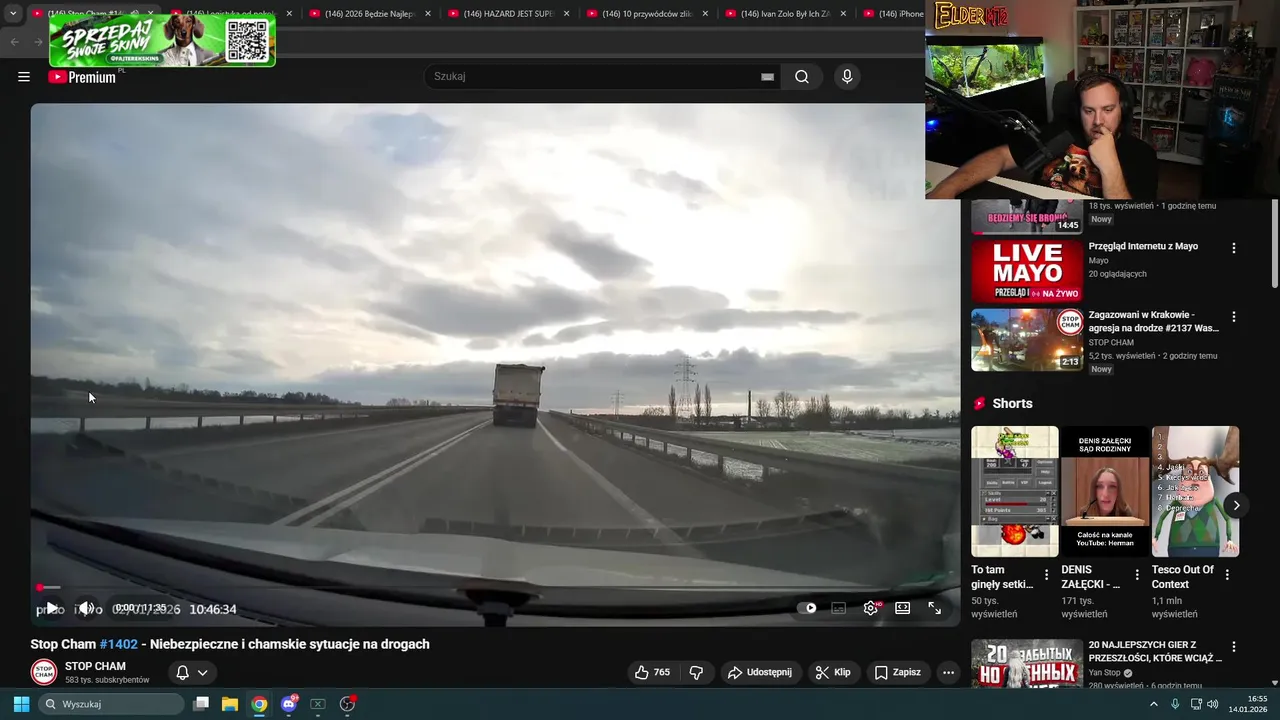Open the STOP CHAM channel name link
The width and height of the screenshot is (1280, 720).
point(95,666)
